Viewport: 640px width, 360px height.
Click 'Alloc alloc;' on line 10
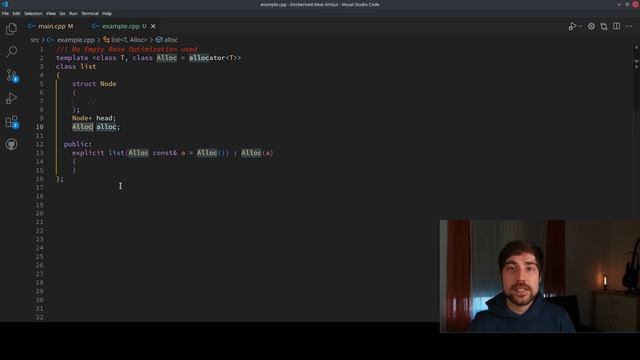click(96, 127)
